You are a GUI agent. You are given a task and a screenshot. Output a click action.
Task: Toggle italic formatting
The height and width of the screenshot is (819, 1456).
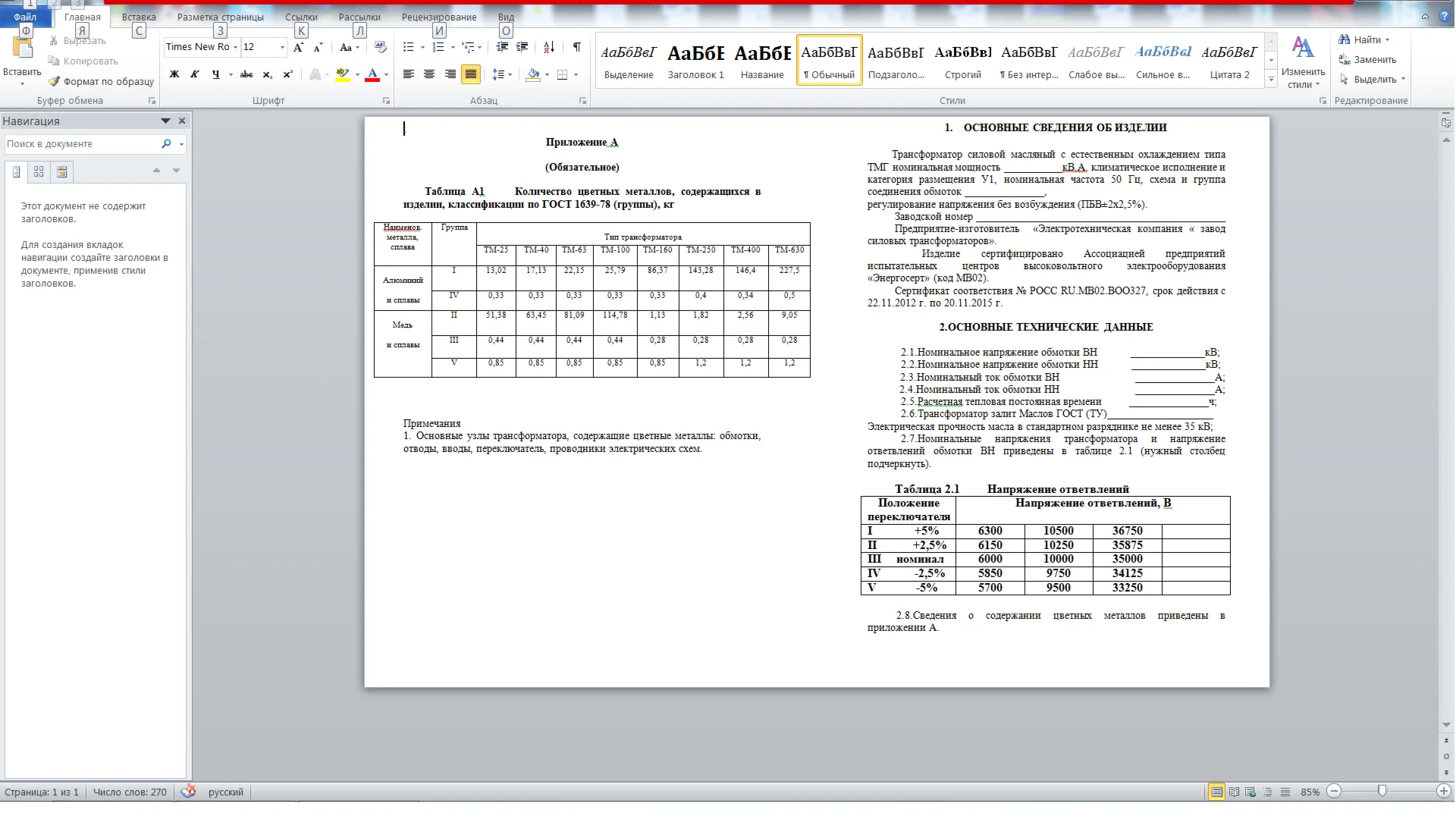[x=195, y=74]
